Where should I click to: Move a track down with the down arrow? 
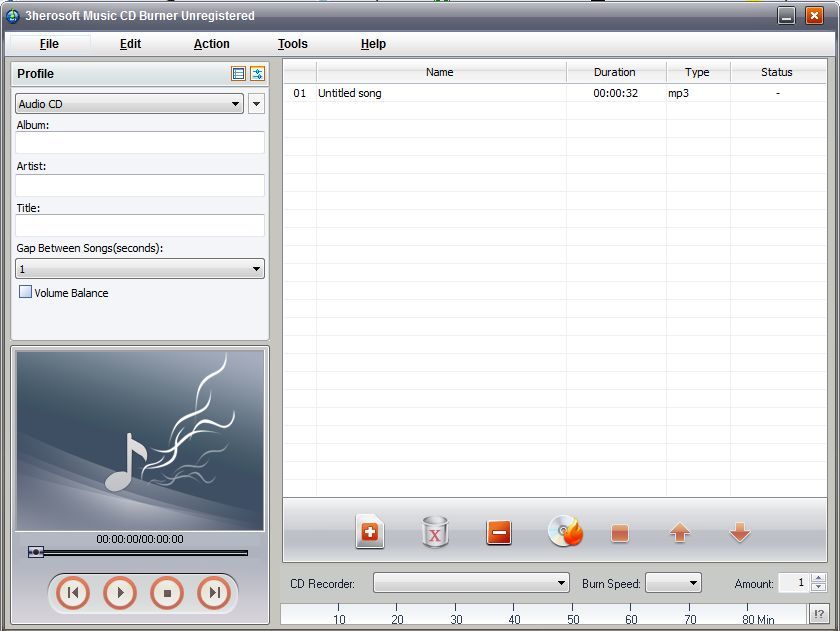[739, 533]
